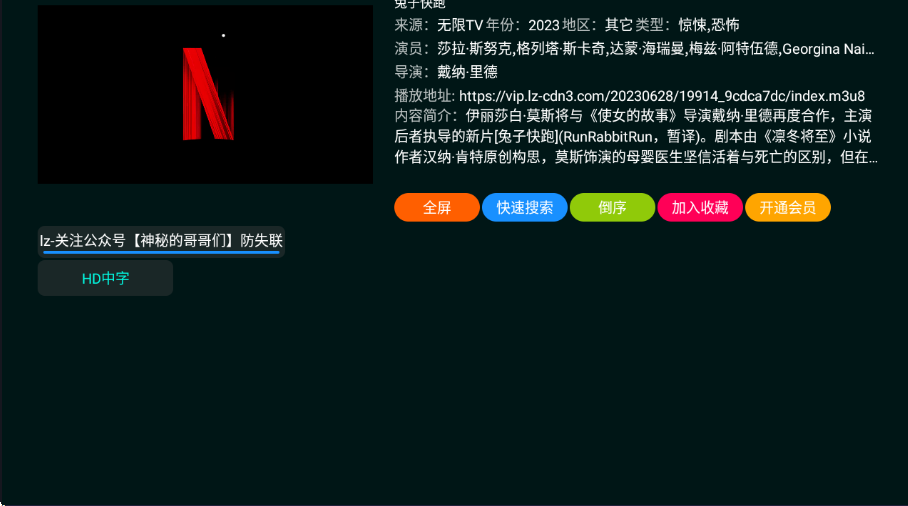Click the 演员 cast list line

coord(635,49)
